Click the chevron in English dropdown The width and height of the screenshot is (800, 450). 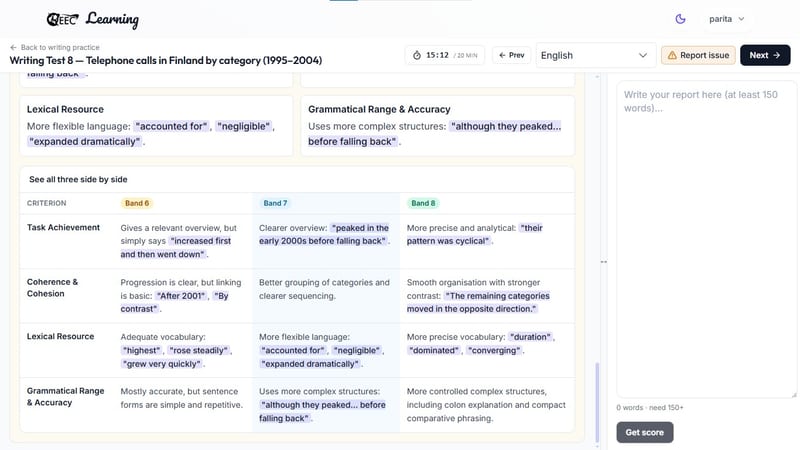[643, 55]
